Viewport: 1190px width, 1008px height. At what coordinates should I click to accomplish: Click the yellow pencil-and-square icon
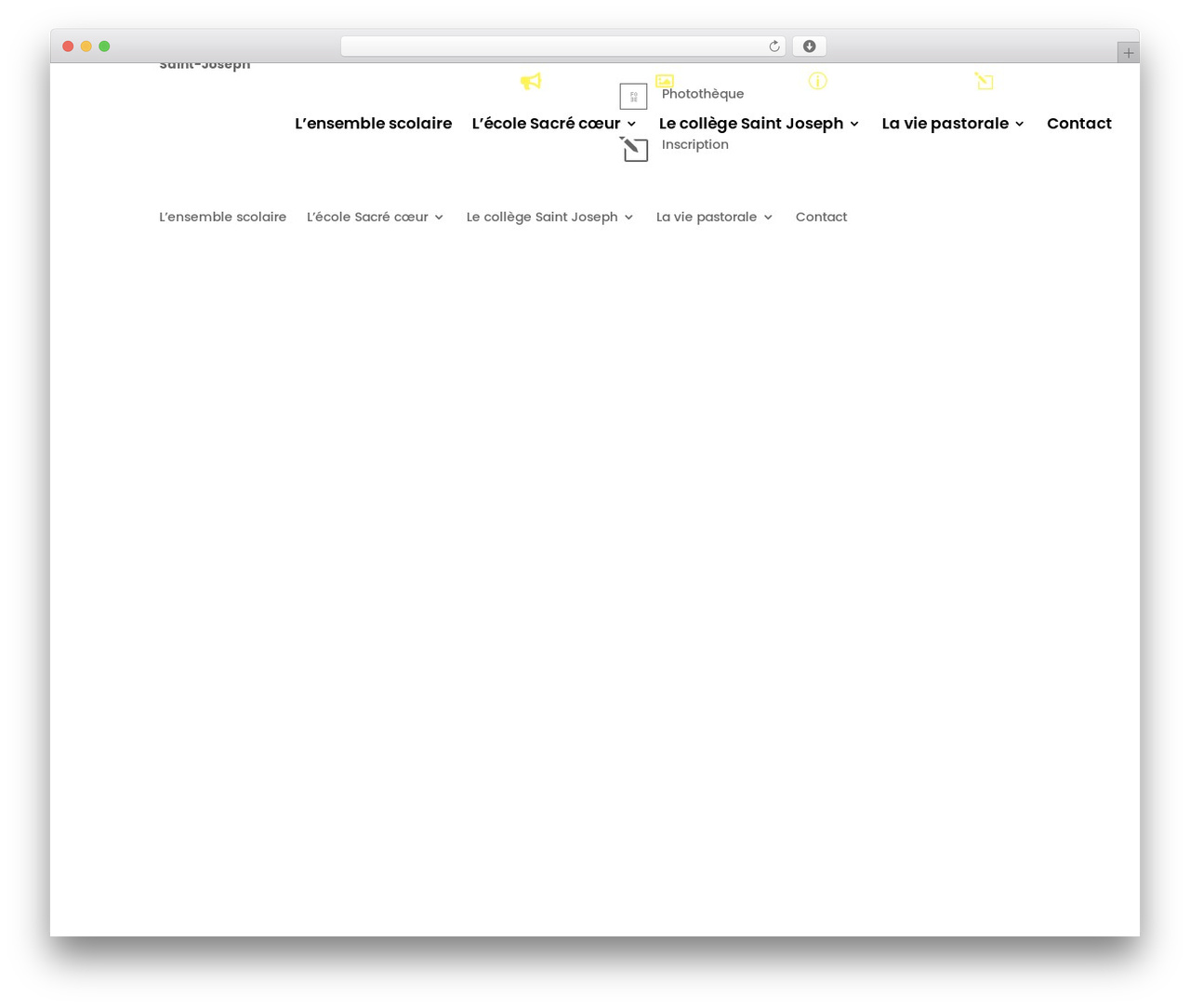click(985, 81)
